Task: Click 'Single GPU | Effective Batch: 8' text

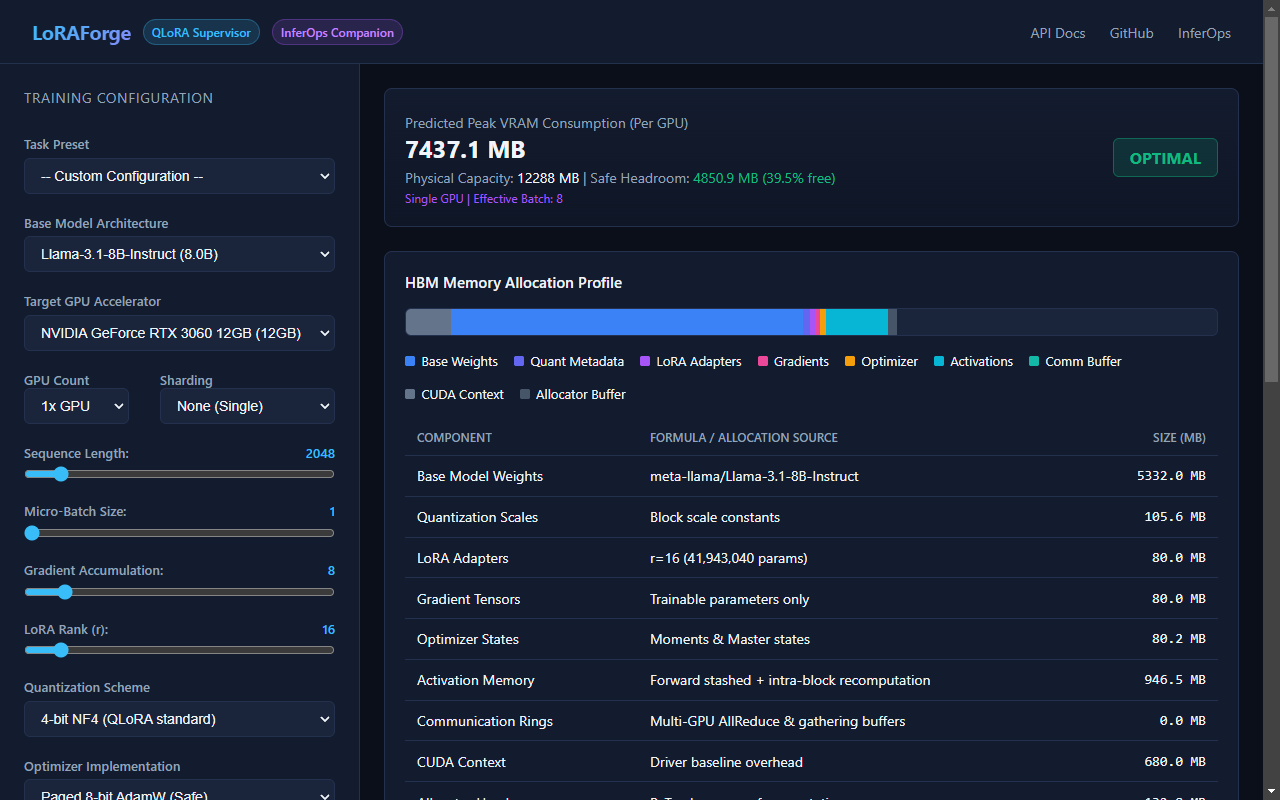Action: [x=484, y=199]
